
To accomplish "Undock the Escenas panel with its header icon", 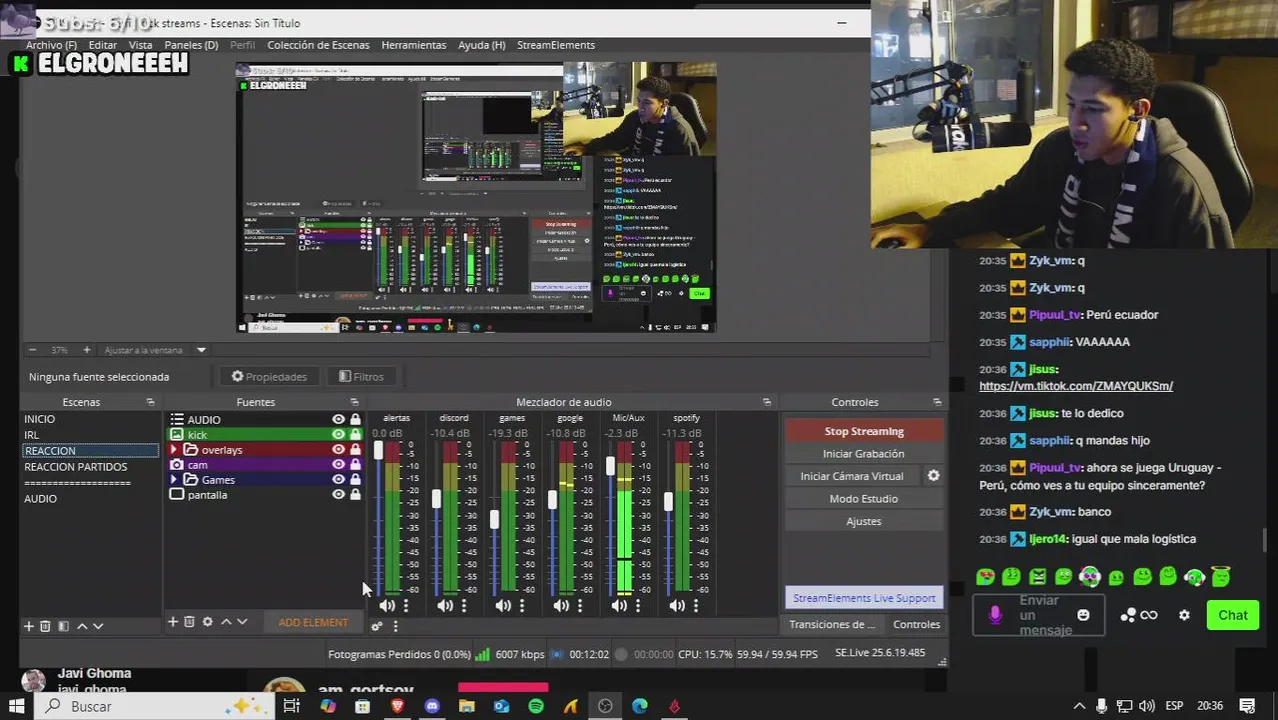I will (150, 402).
